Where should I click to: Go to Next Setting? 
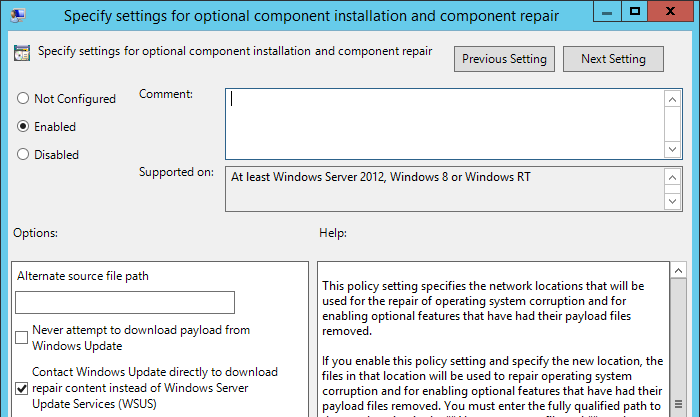(x=613, y=59)
